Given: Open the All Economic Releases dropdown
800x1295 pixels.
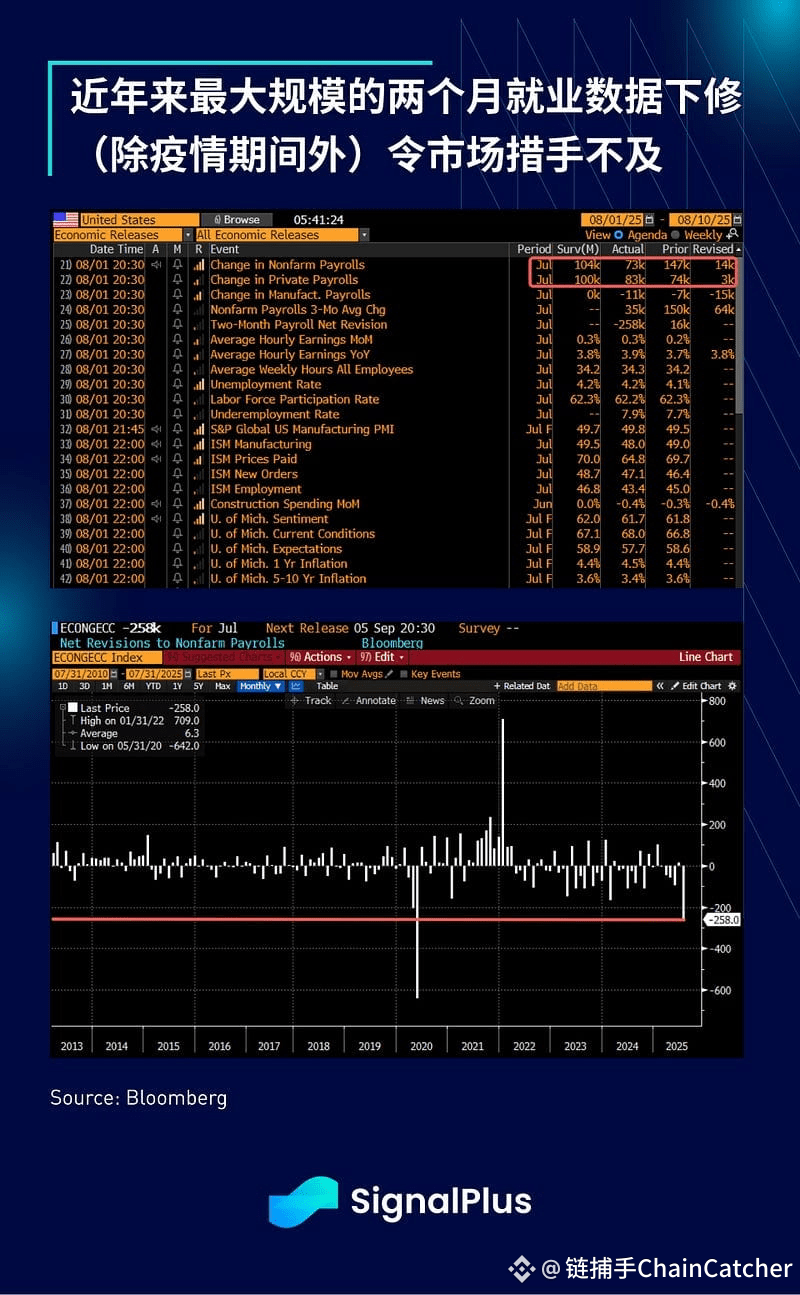Looking at the screenshot, I should (x=281, y=235).
